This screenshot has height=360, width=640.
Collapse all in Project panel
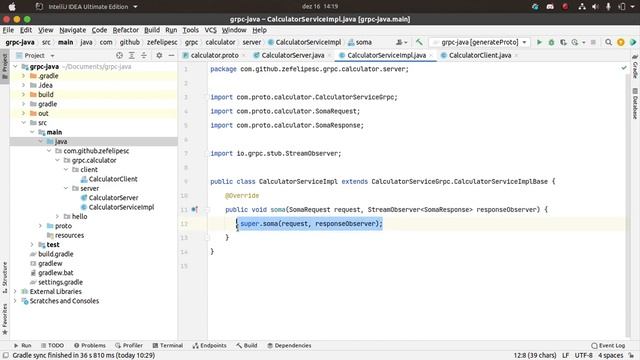pos(144,55)
